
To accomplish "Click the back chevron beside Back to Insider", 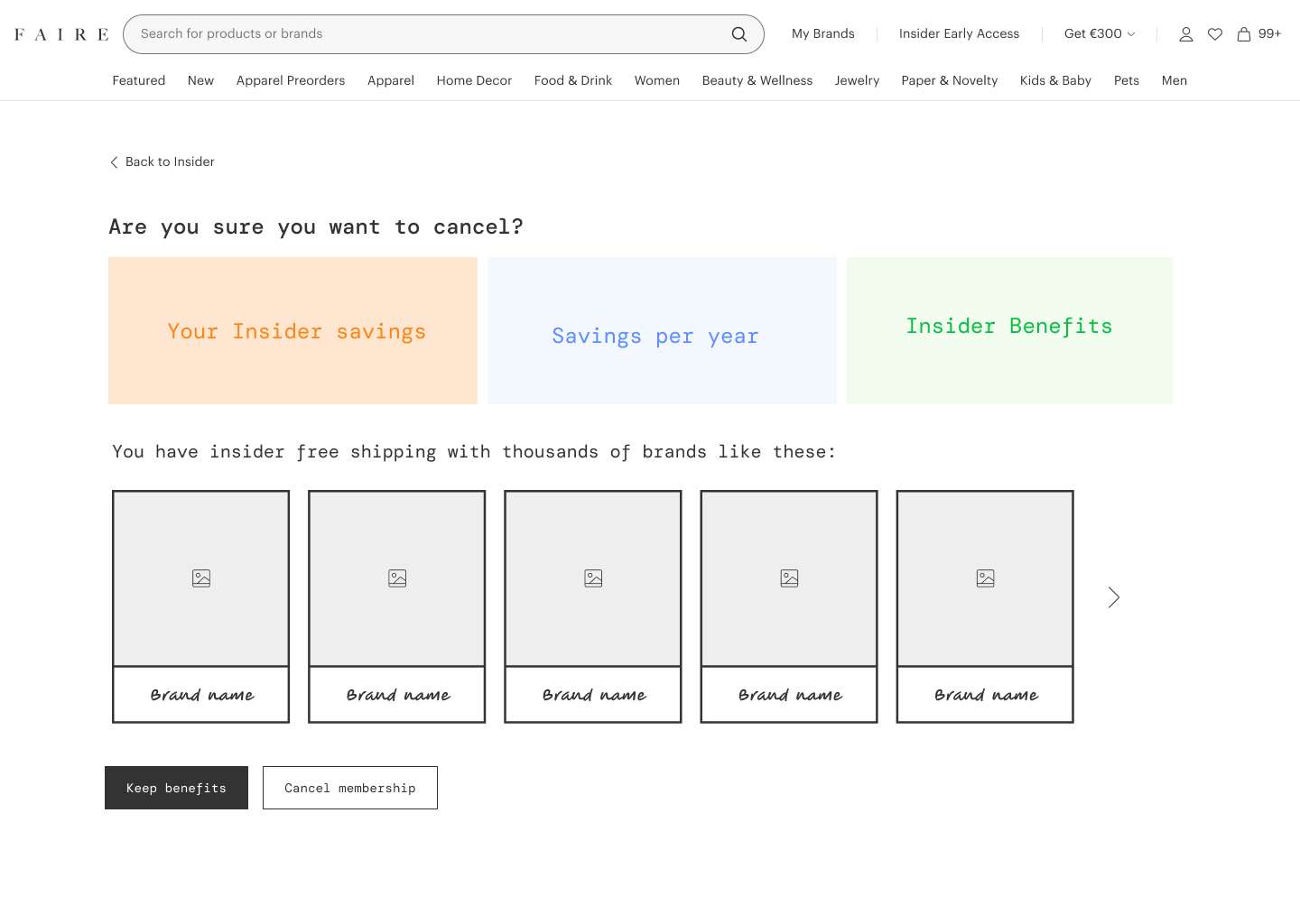I will click(114, 162).
